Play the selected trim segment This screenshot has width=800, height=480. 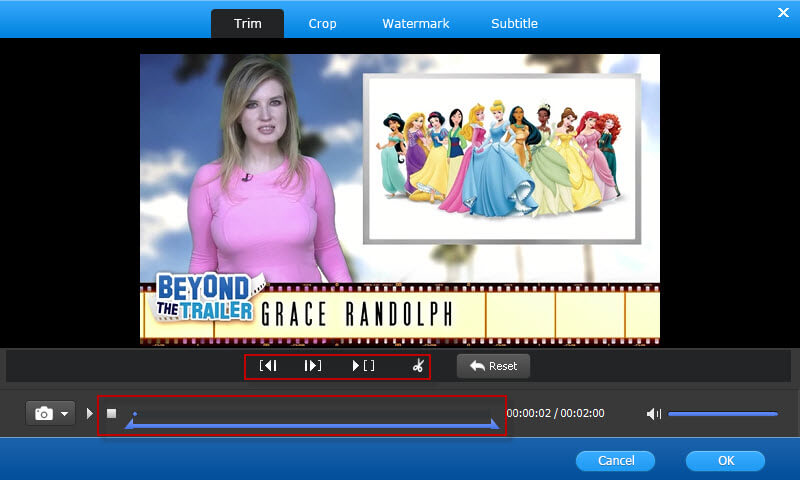pyautogui.click(x=363, y=366)
